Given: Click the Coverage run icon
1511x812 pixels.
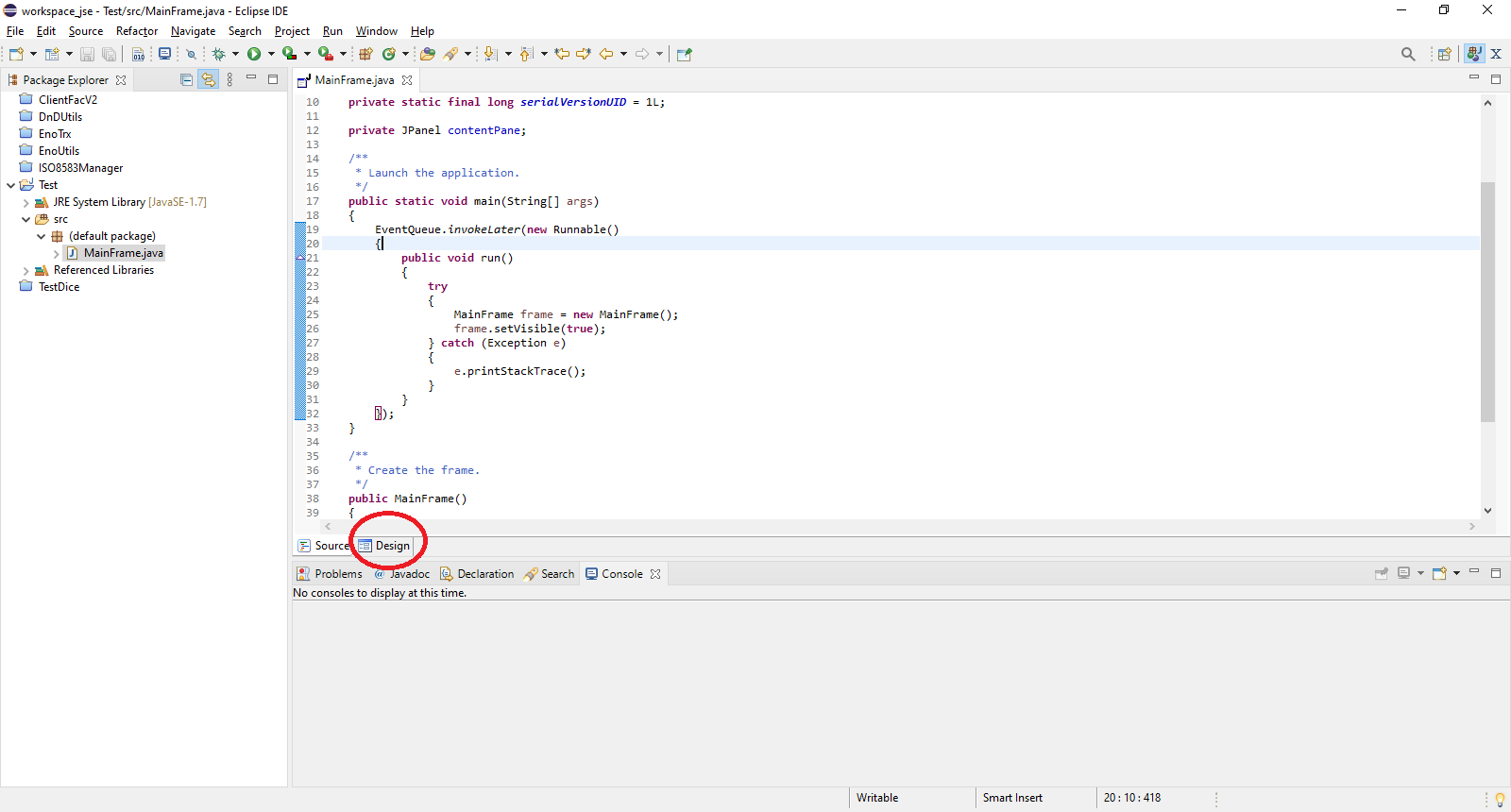Looking at the screenshot, I should [x=290, y=54].
